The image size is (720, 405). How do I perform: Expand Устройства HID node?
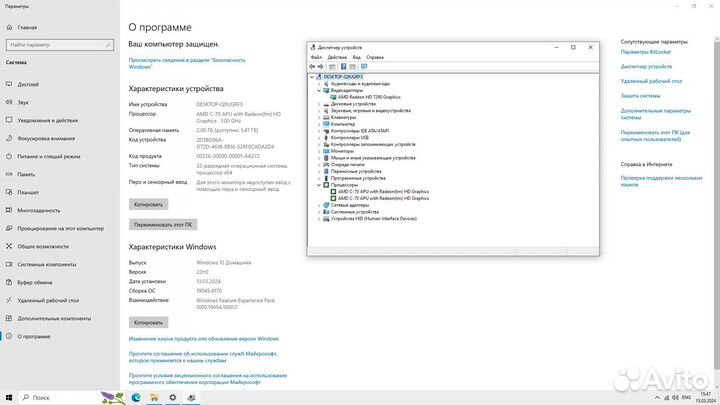point(319,219)
